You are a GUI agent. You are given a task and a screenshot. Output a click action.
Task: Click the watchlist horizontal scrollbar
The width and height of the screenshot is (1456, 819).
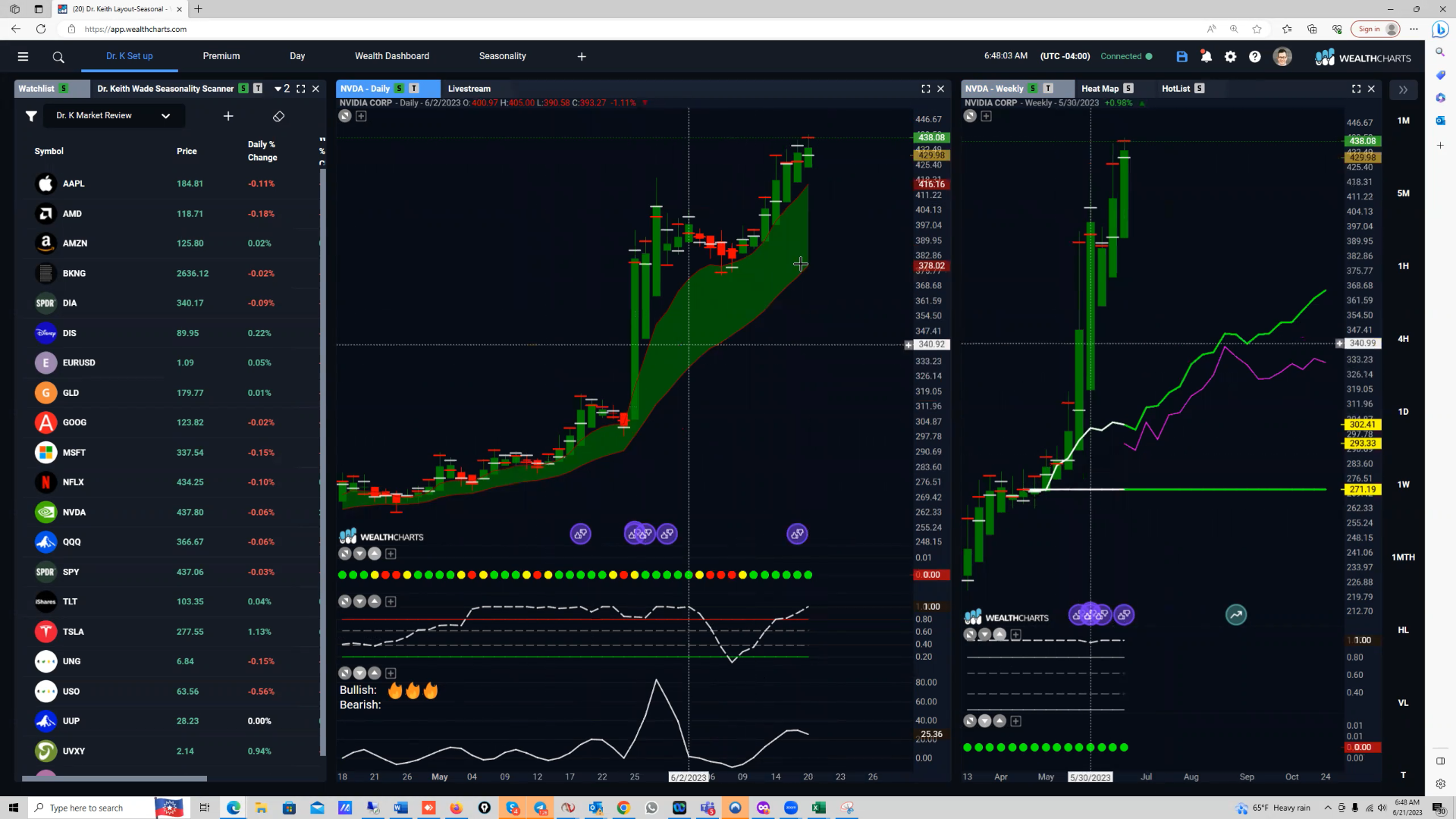(x=115, y=779)
